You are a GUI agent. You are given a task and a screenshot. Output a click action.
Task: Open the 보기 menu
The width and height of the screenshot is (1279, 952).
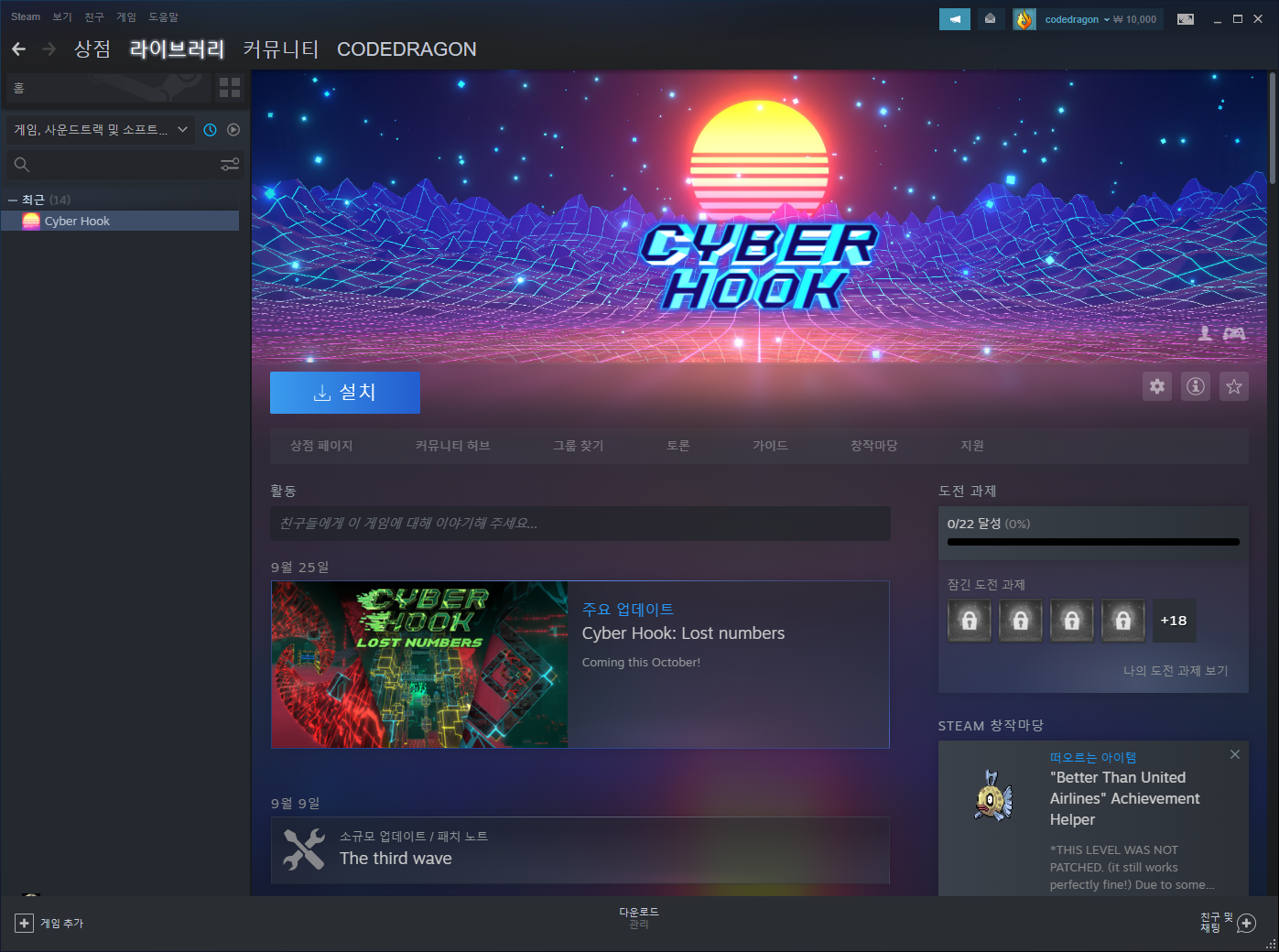(62, 16)
